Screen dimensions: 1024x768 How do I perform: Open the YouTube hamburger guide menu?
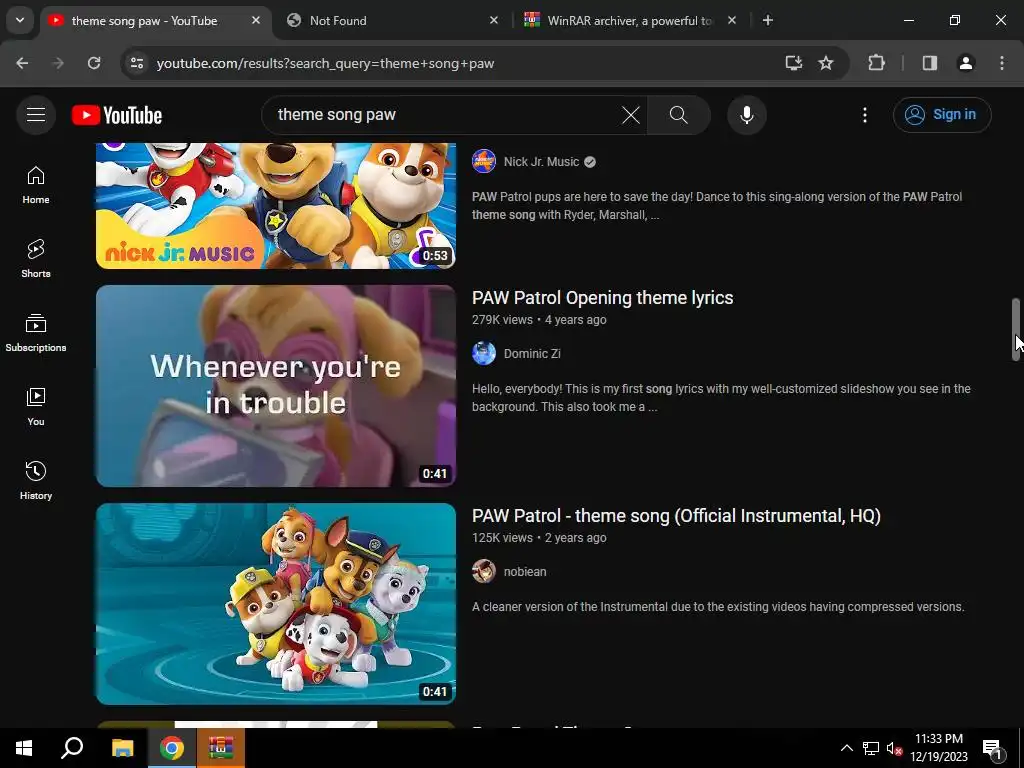pyautogui.click(x=36, y=115)
